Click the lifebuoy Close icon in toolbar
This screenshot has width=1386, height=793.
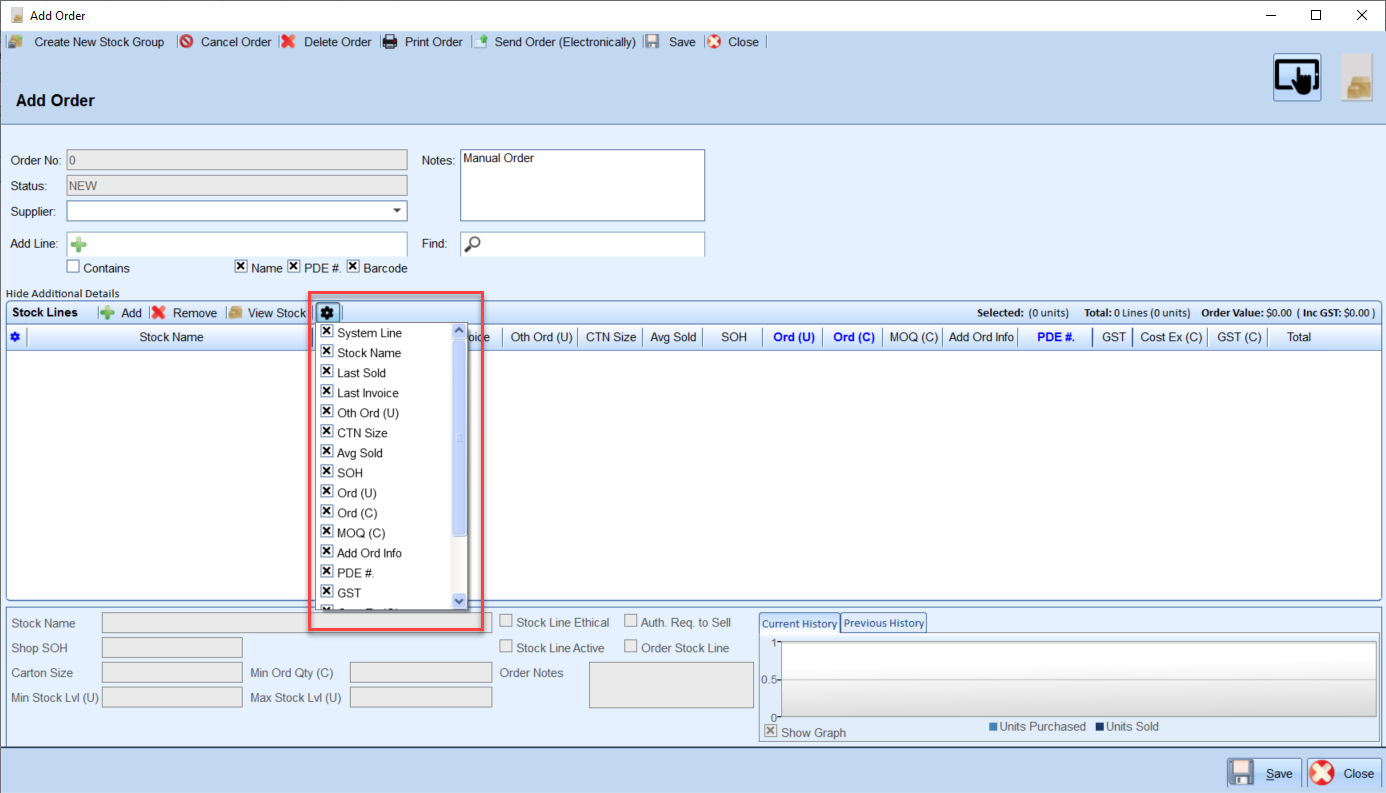[x=714, y=42]
